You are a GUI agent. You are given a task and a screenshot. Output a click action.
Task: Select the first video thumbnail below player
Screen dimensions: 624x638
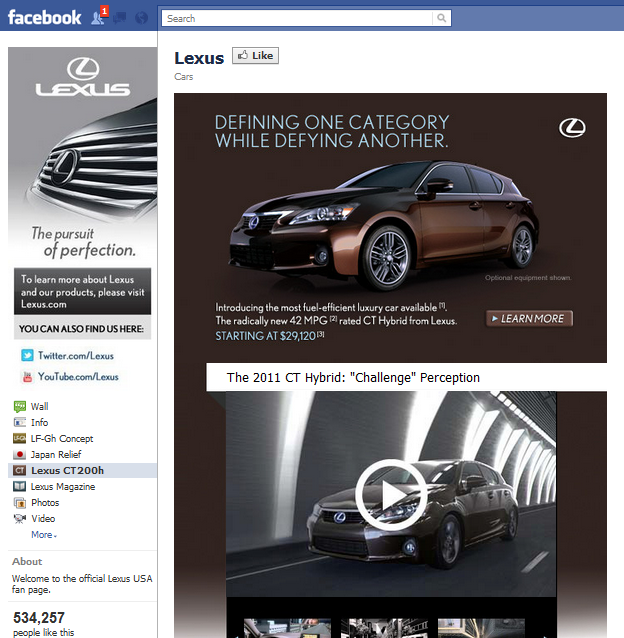tap(287, 628)
